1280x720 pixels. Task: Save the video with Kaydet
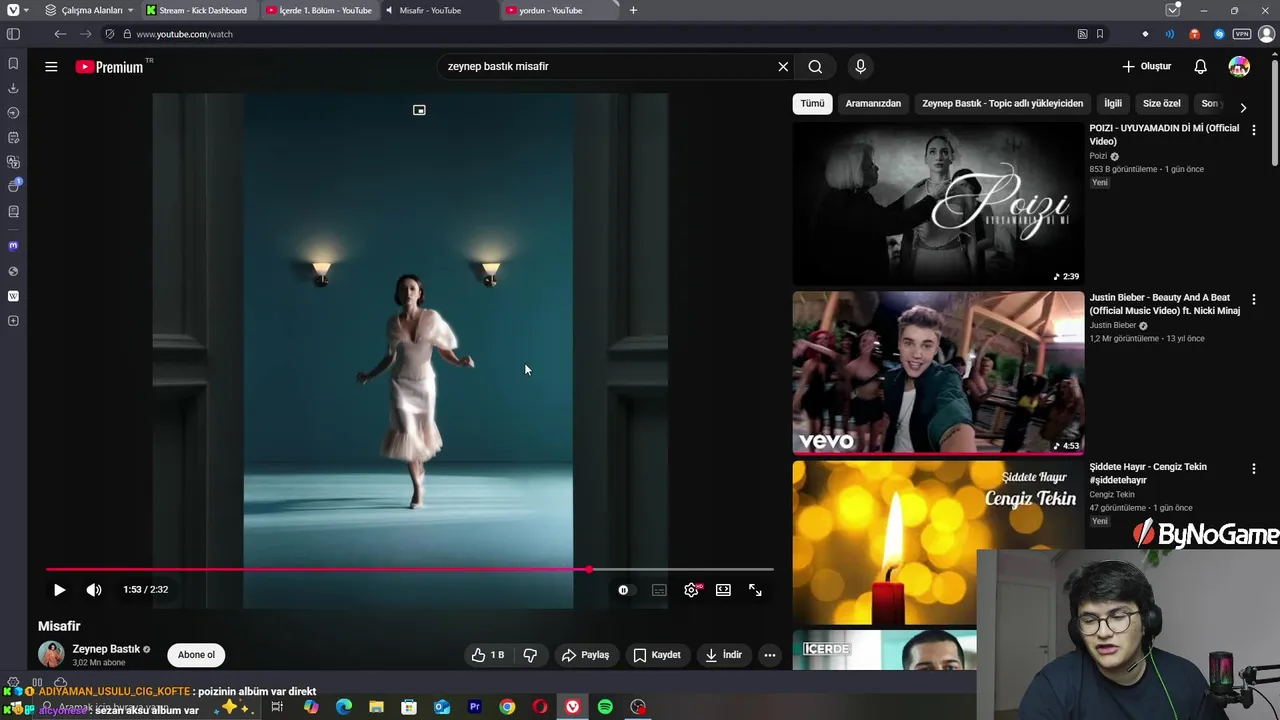coord(656,655)
